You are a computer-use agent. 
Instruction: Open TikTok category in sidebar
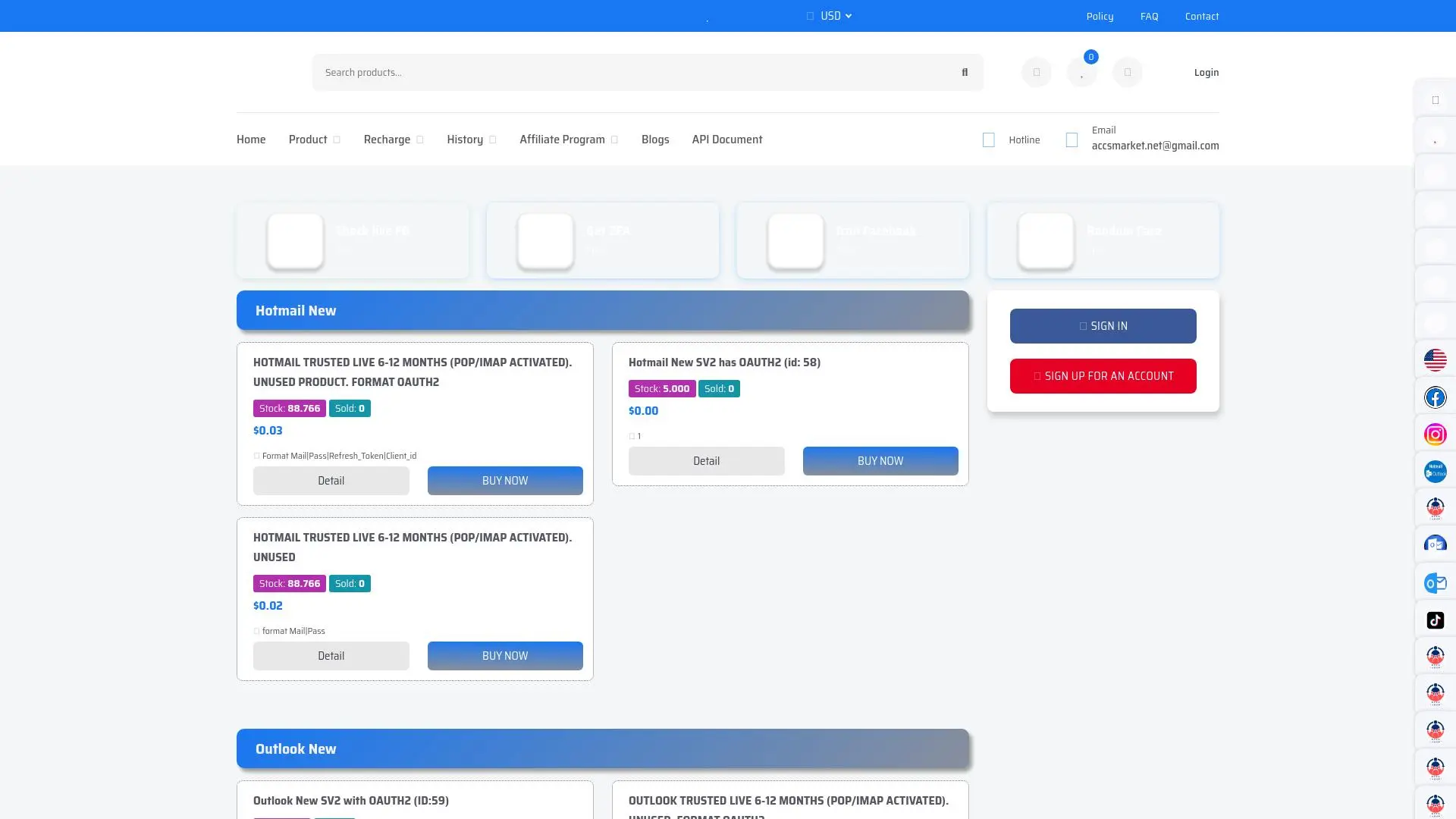[x=1435, y=620]
